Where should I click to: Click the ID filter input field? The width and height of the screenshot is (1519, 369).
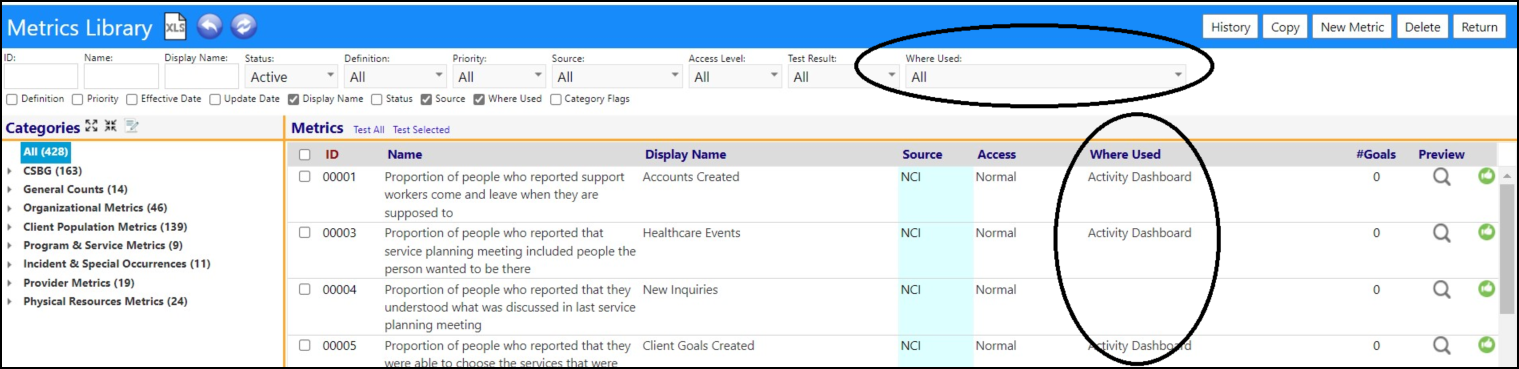coord(41,77)
